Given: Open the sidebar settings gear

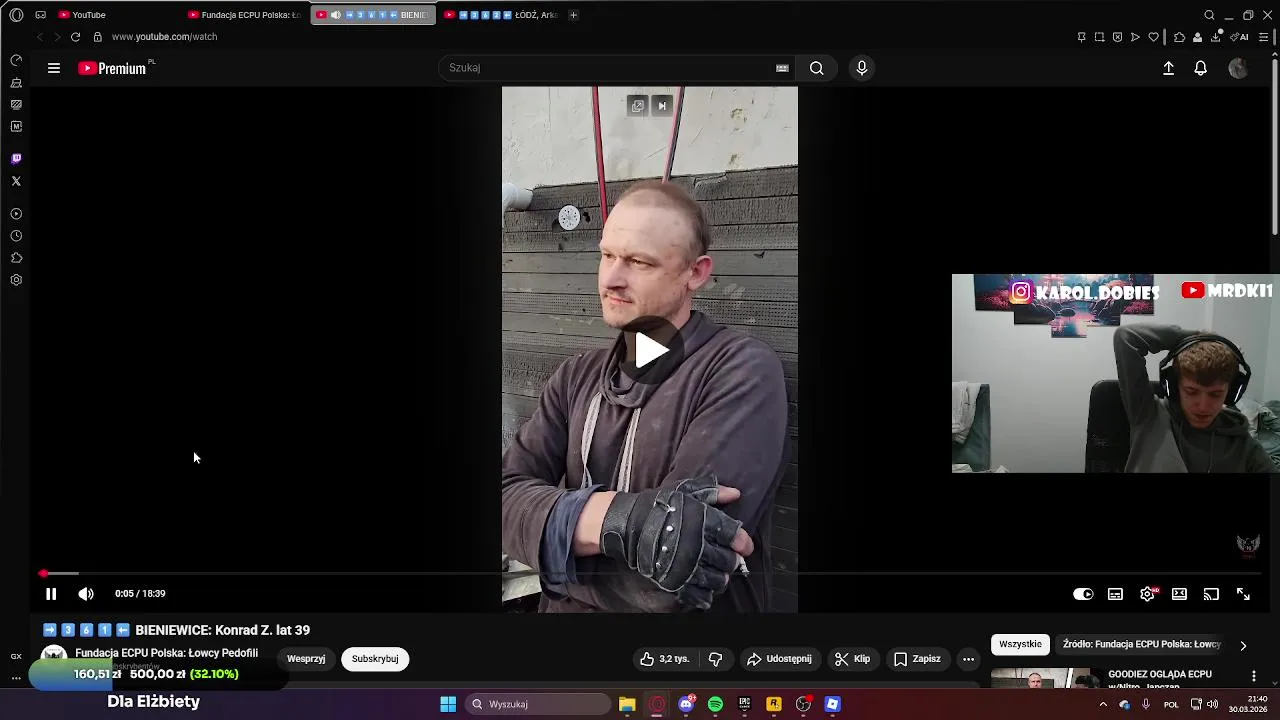Looking at the screenshot, I should pos(16,280).
